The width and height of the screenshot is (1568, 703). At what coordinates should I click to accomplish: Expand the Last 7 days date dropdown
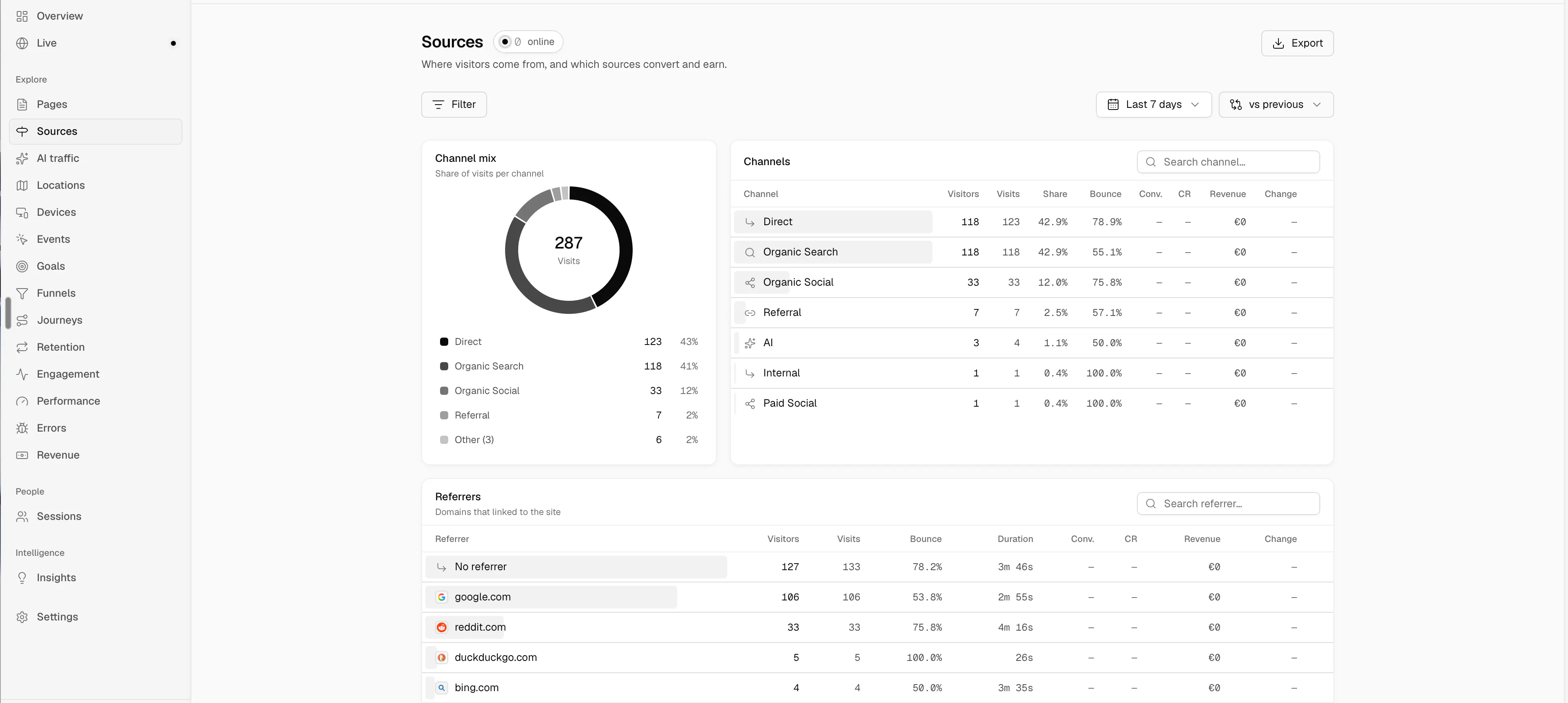1153,105
